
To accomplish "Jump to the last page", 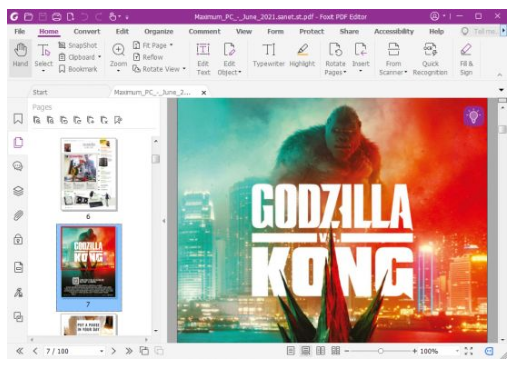I will coord(129,351).
